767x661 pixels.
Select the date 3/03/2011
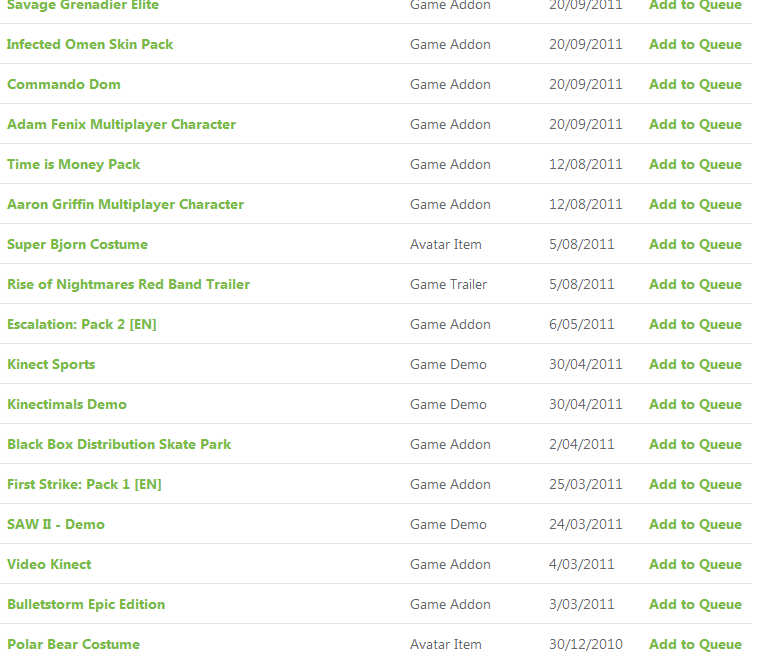(581, 605)
